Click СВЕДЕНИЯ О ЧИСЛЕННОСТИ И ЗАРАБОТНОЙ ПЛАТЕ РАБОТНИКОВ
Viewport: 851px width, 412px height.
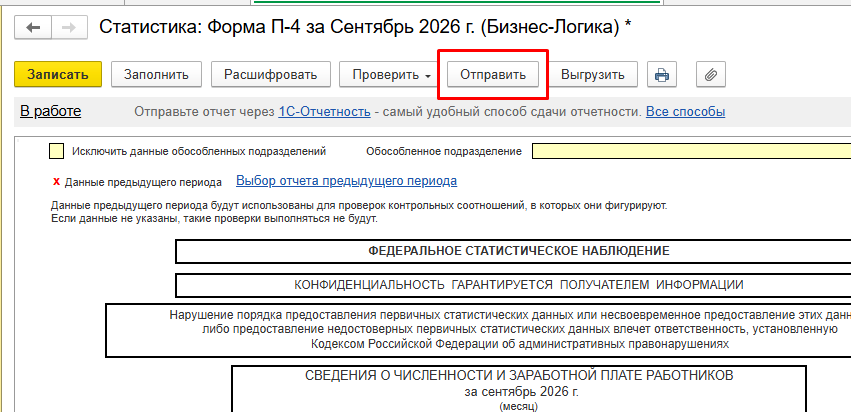coord(519,376)
